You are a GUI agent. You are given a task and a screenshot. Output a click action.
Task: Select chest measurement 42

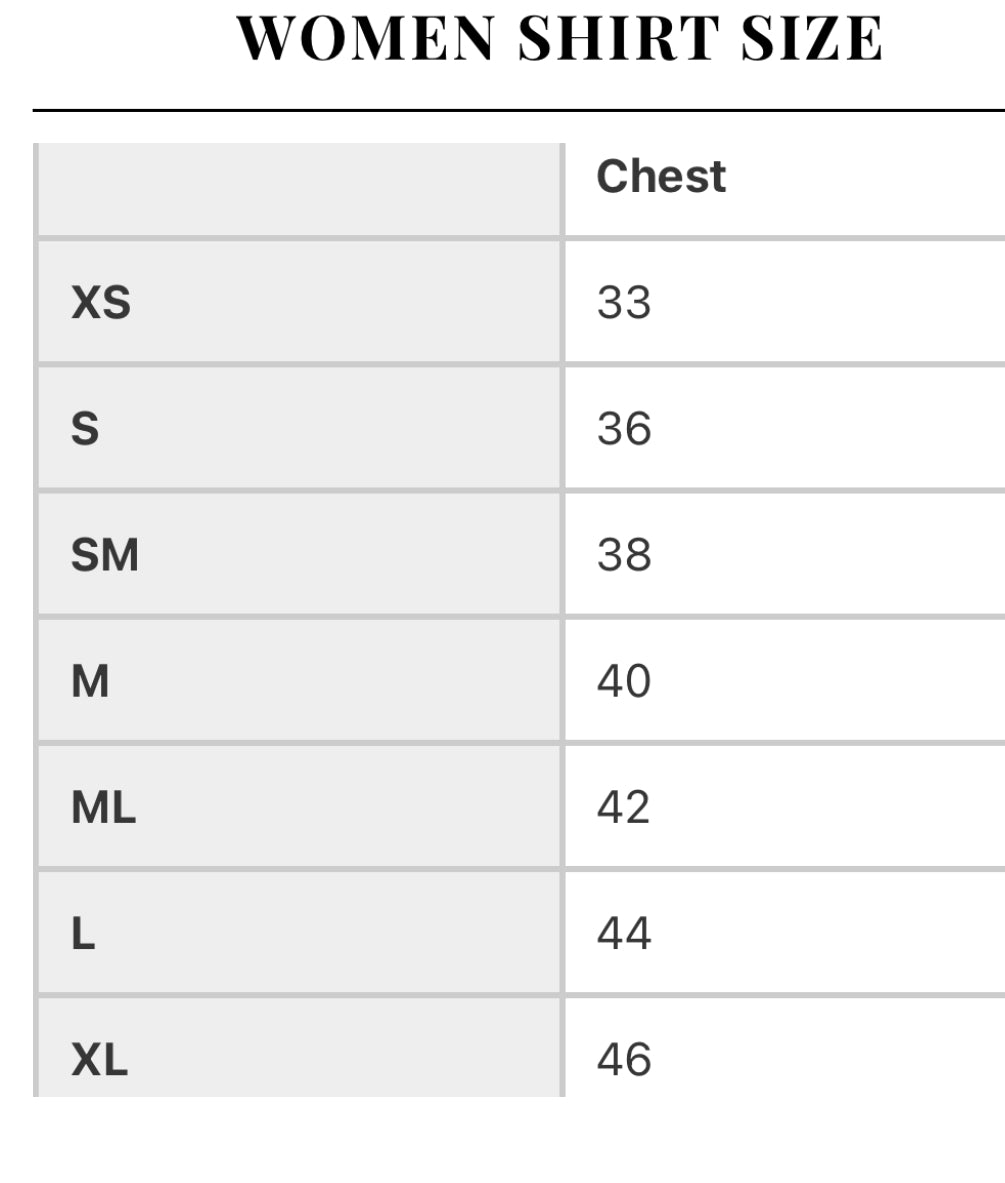pos(624,808)
